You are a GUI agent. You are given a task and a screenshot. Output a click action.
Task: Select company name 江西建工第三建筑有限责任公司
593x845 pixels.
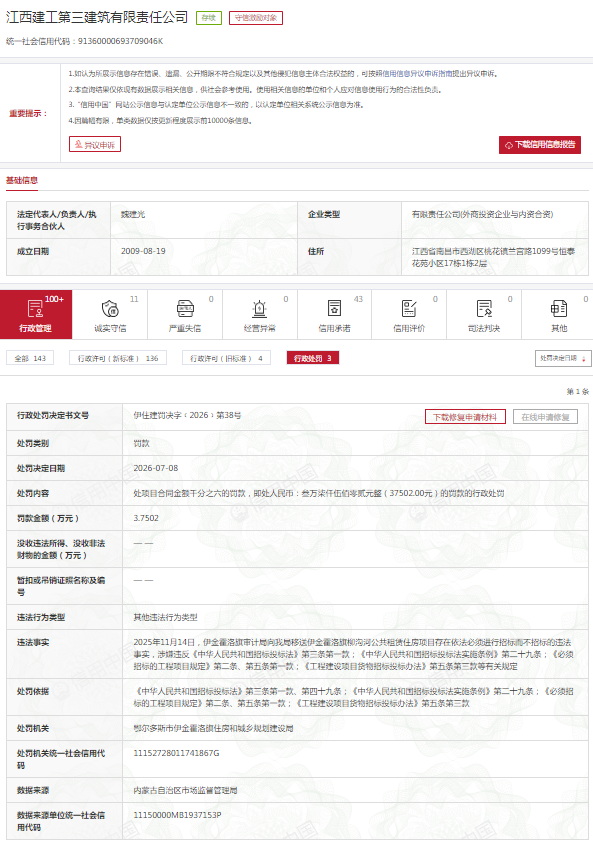[x=97, y=17]
